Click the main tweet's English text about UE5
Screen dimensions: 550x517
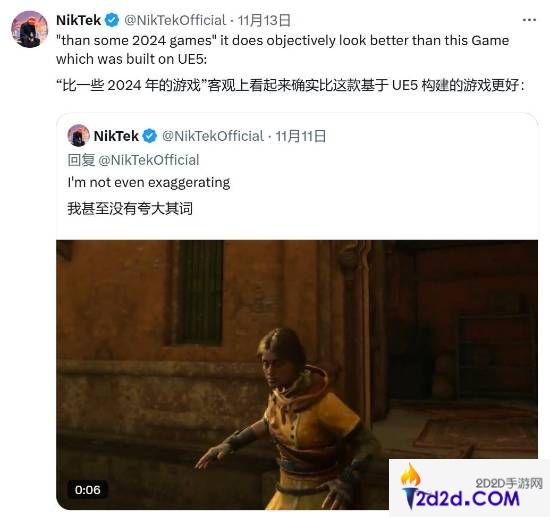tap(283, 49)
